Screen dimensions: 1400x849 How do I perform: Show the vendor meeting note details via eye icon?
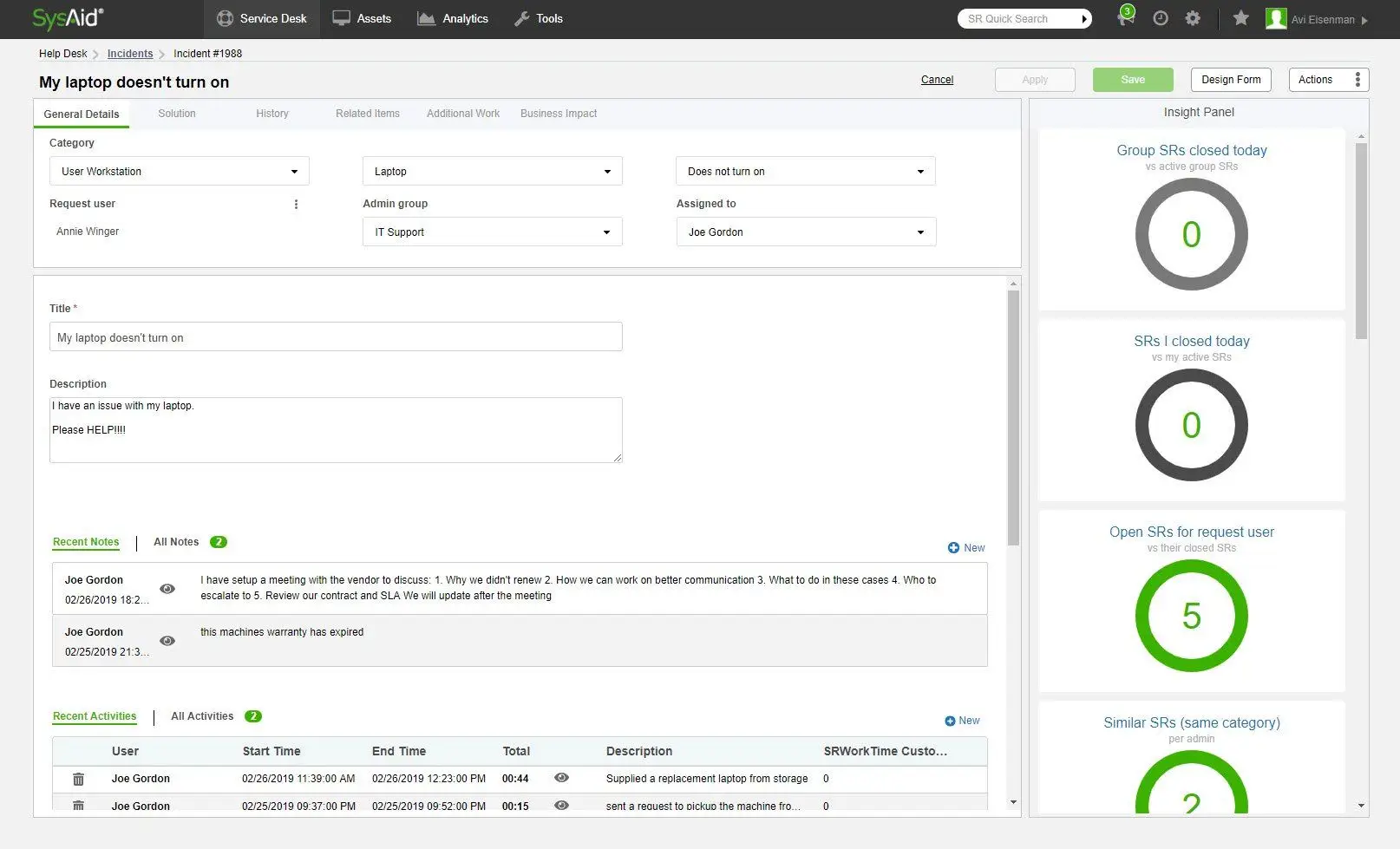pos(167,589)
